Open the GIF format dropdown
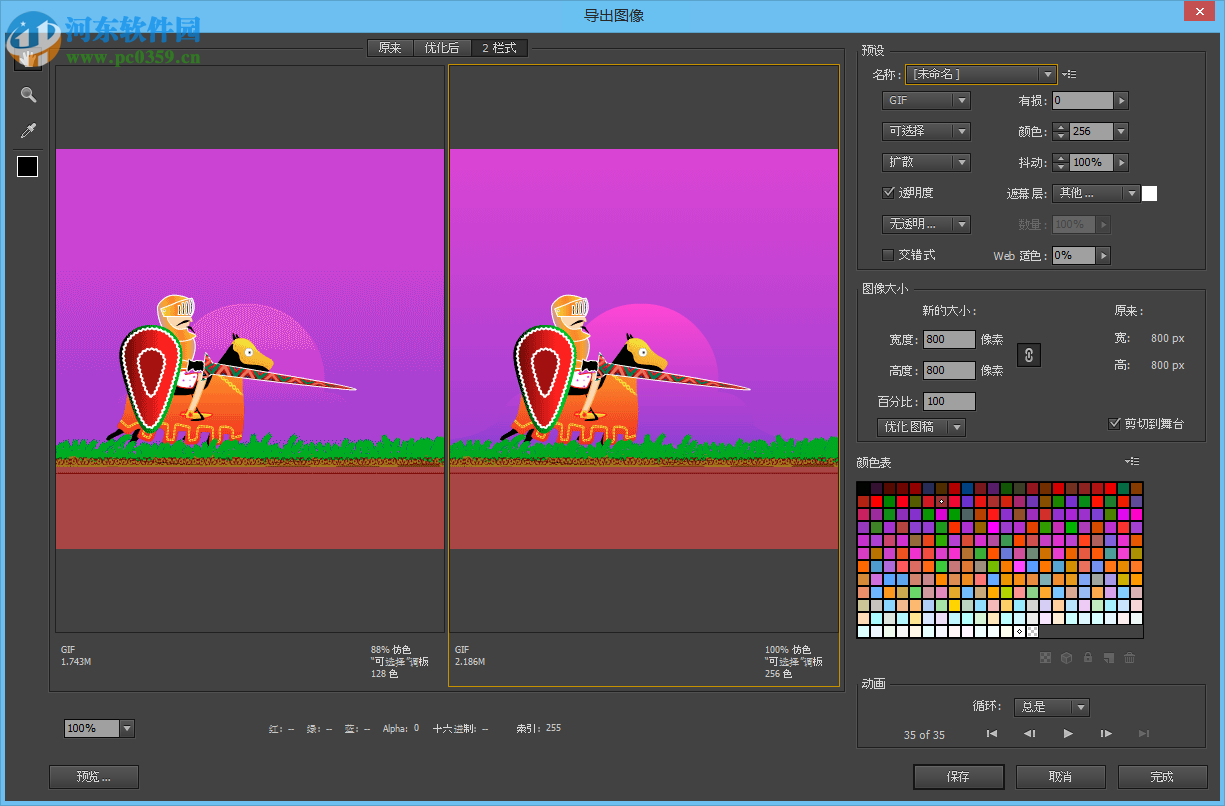 point(925,100)
